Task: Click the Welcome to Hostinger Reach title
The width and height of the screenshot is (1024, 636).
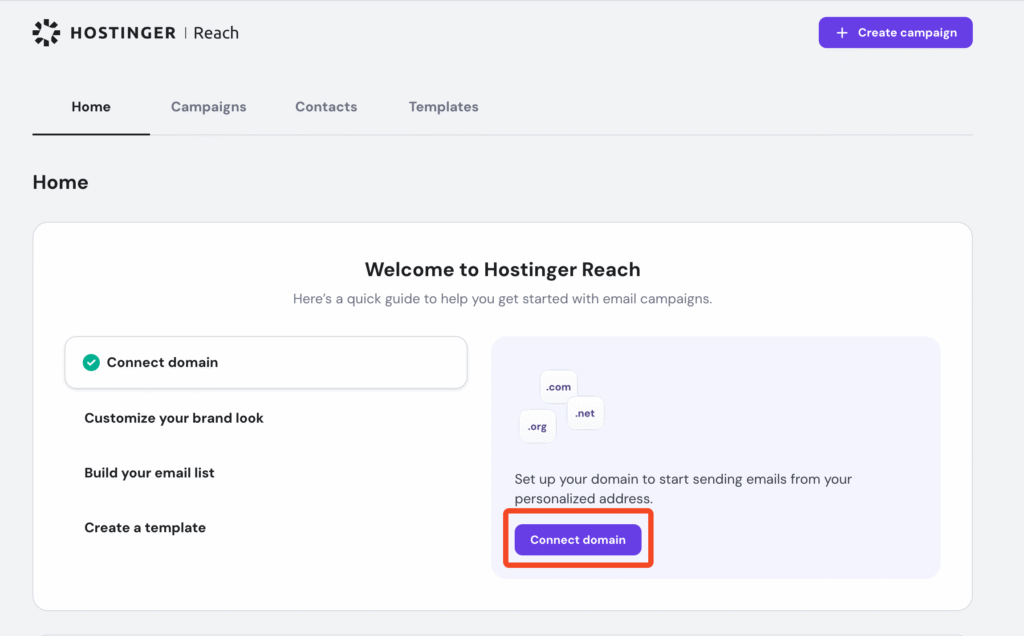Action: pyautogui.click(x=503, y=269)
